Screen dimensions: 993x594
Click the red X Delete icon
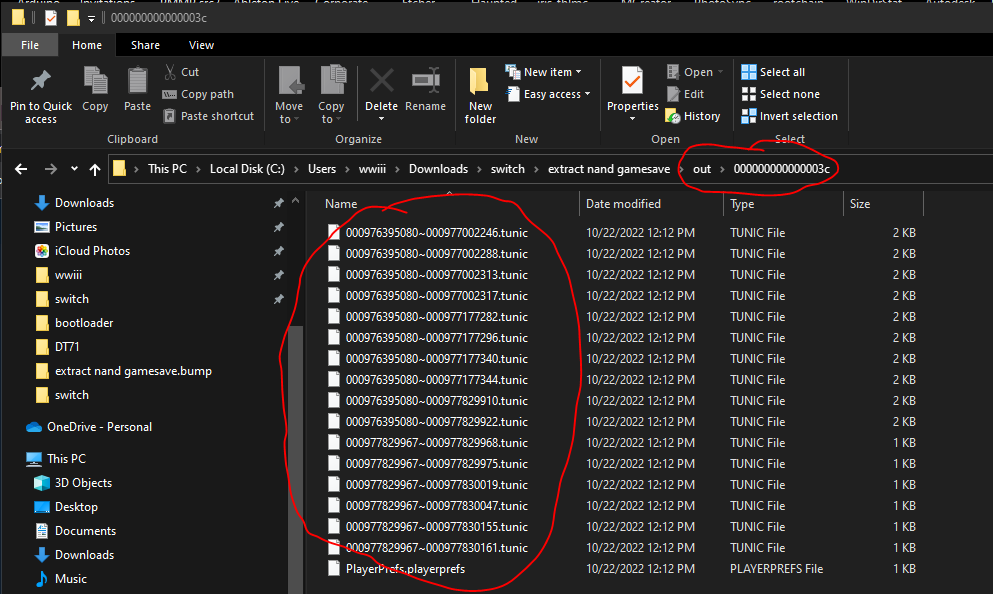click(381, 81)
